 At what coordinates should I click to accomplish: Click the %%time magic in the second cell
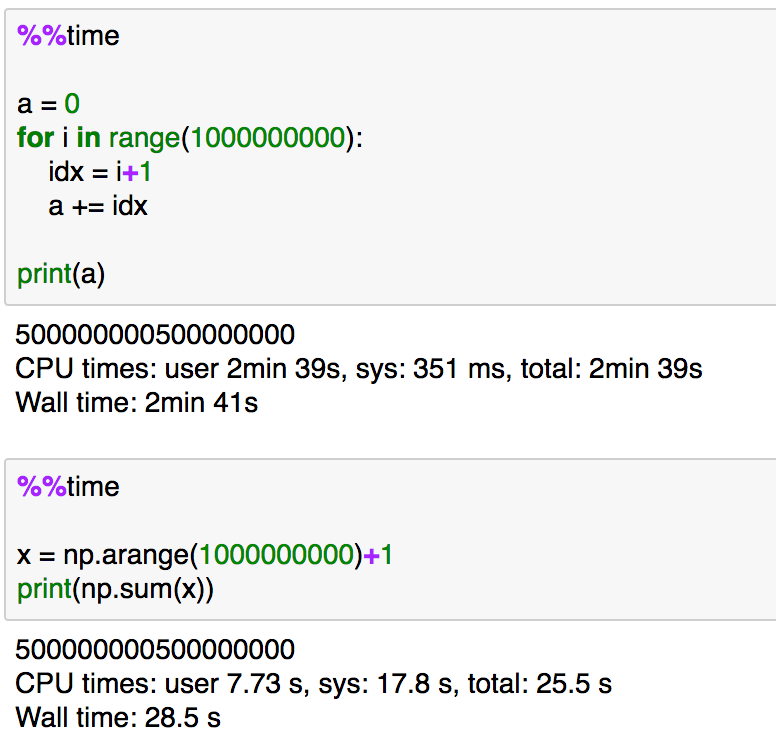[68, 487]
